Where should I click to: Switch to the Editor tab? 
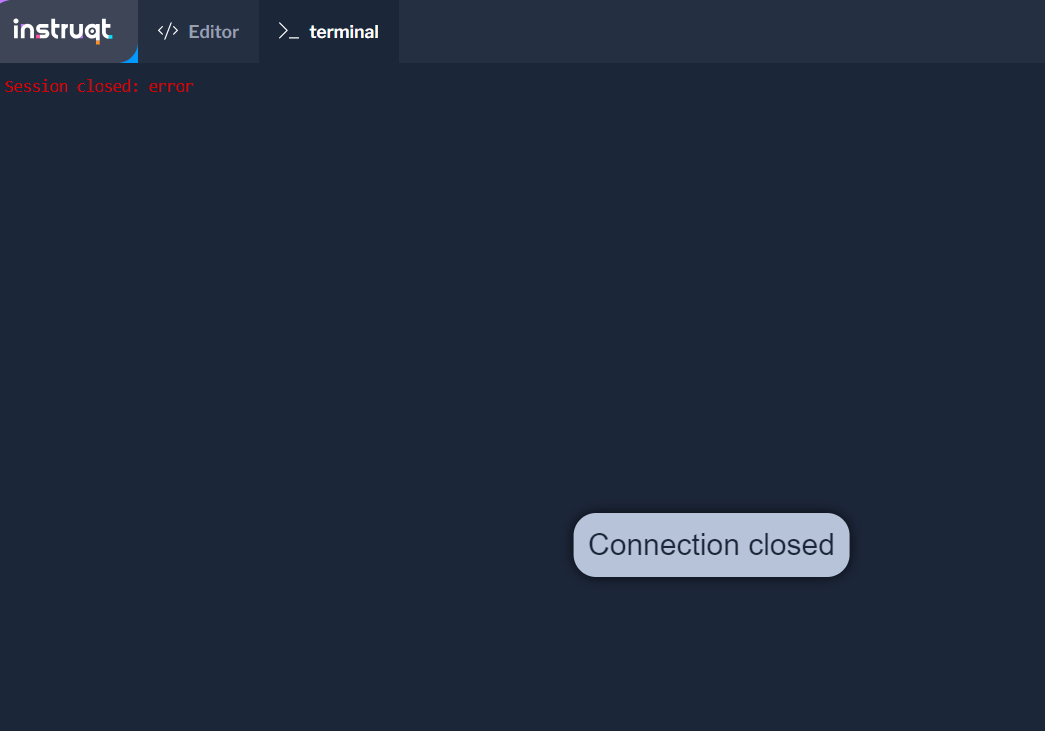[199, 31]
